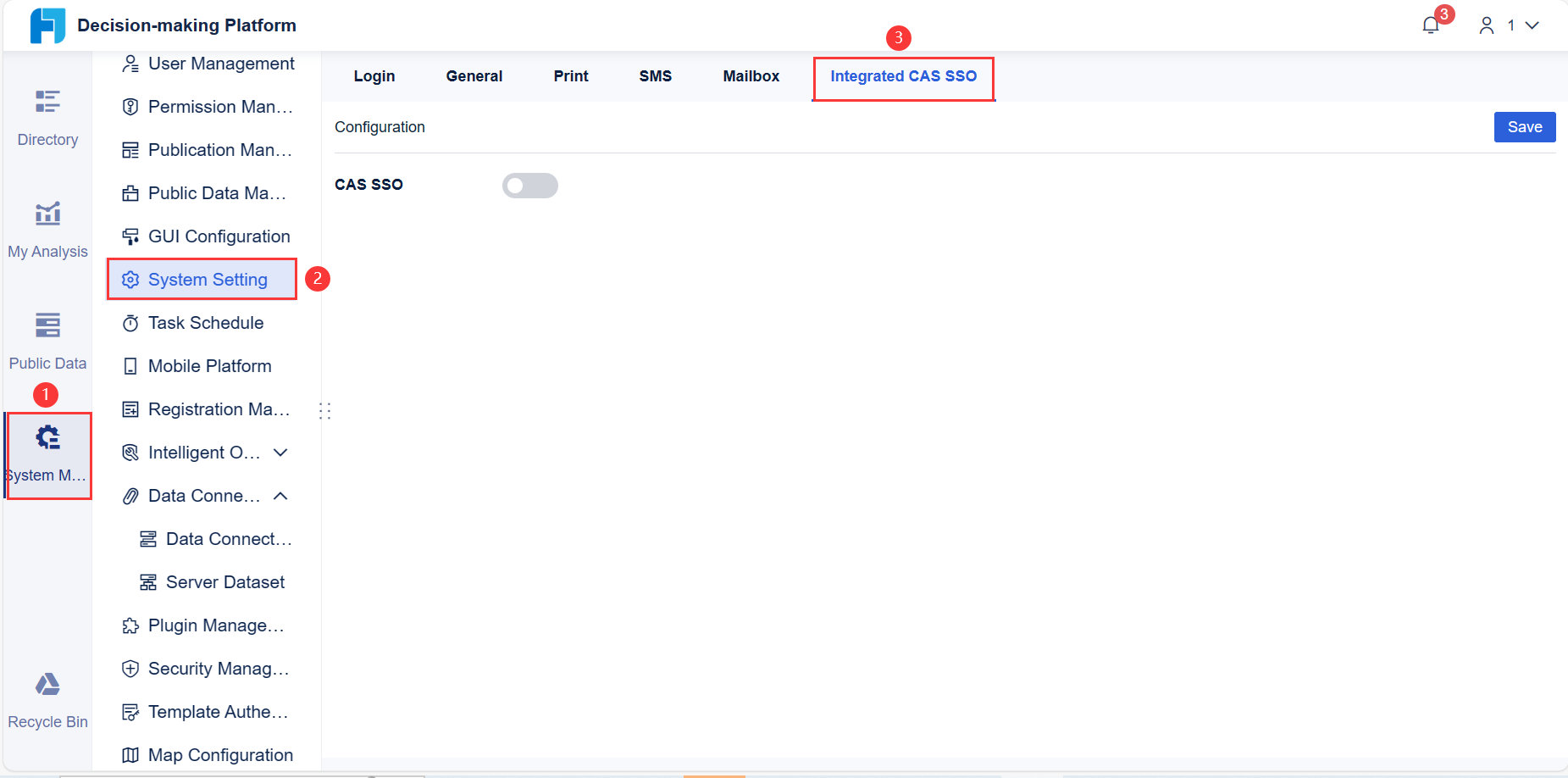Expand the Intelligent Operations menu
This screenshot has width=1568, height=778.
280,453
